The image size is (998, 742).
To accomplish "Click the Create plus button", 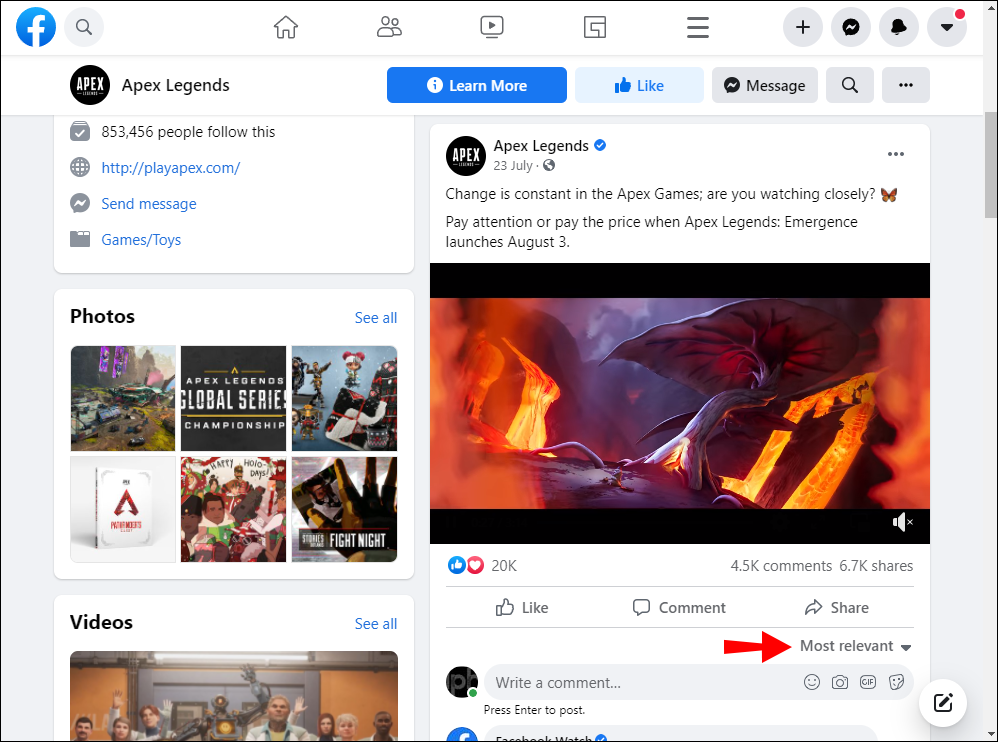I will [803, 27].
